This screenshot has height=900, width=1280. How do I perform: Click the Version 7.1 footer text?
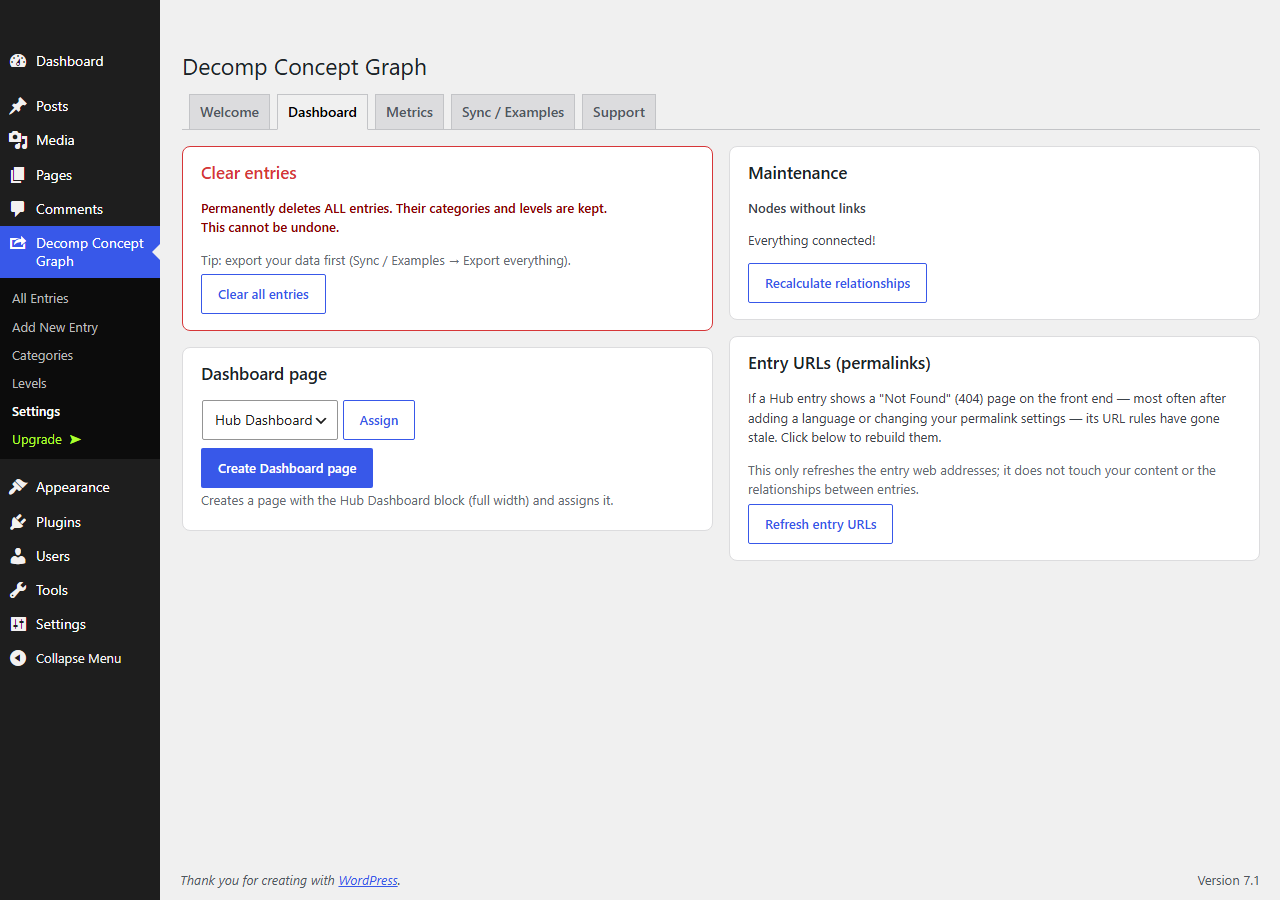click(x=1228, y=881)
